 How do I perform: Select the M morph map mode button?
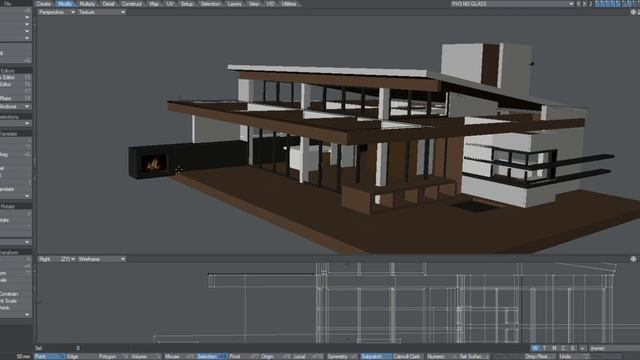pos(554,348)
